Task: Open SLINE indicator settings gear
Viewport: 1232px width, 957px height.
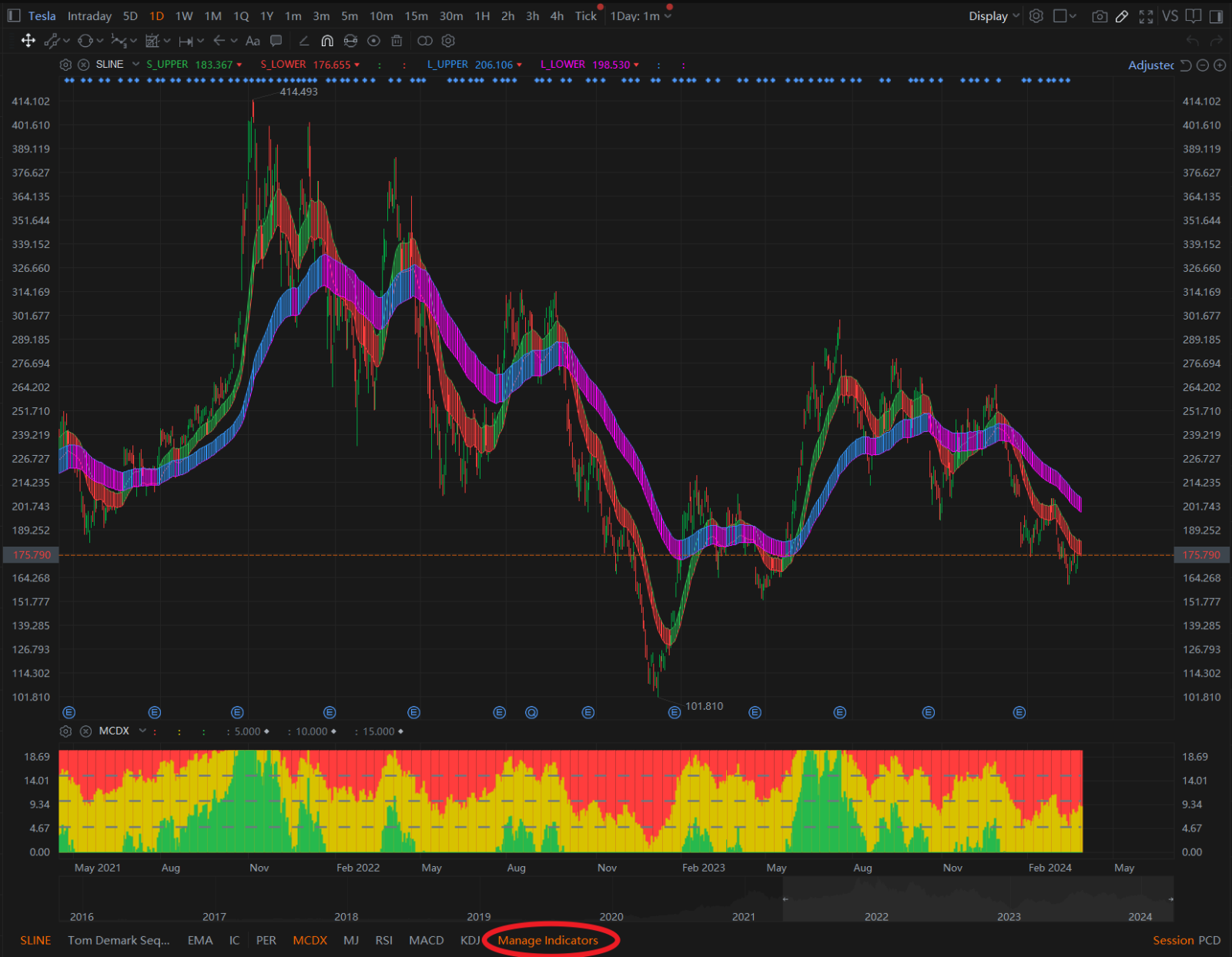Action: pos(65,65)
